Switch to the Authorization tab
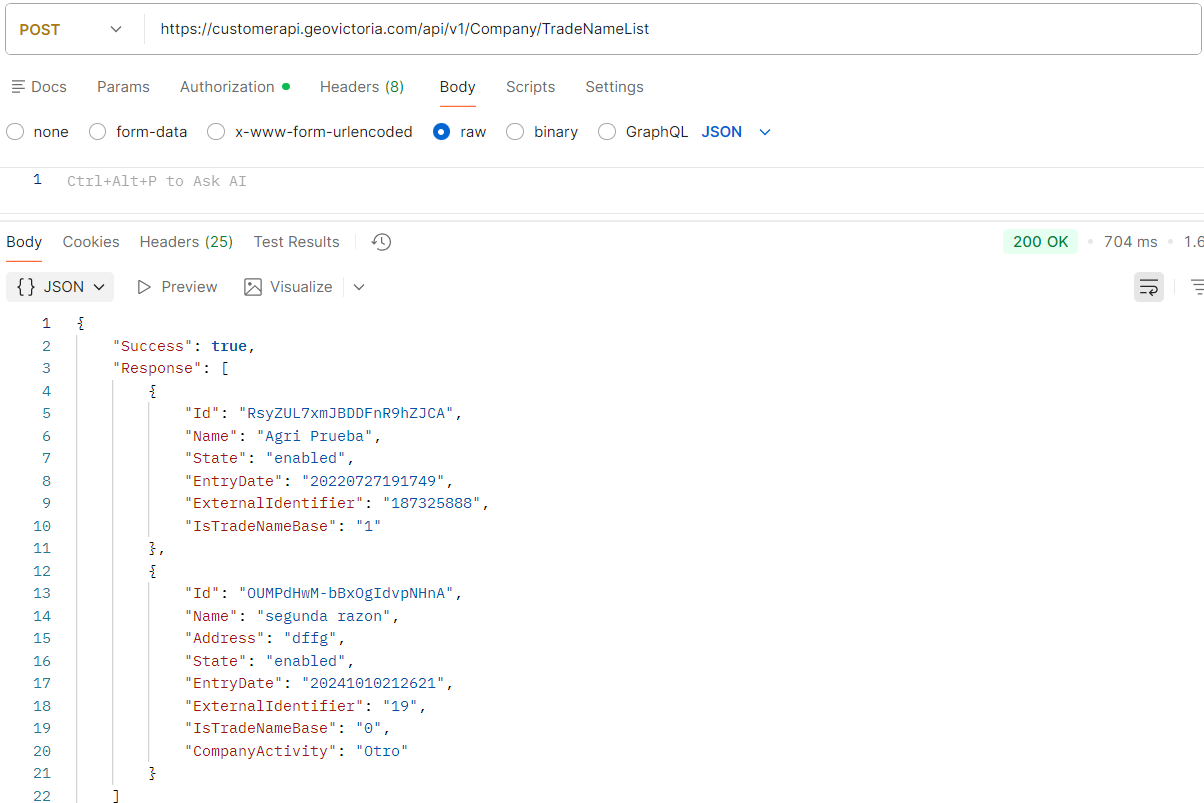 227,87
